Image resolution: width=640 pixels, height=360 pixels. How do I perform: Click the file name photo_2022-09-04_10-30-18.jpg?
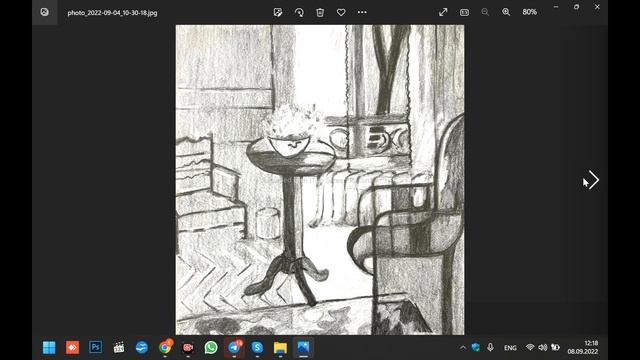(112, 13)
